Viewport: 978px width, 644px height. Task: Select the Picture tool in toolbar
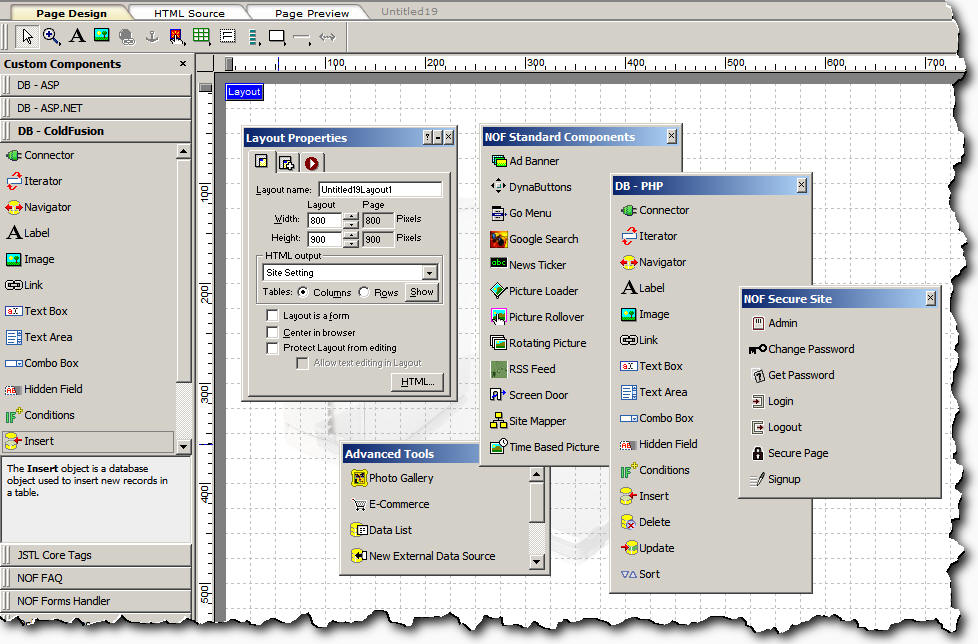click(x=102, y=36)
